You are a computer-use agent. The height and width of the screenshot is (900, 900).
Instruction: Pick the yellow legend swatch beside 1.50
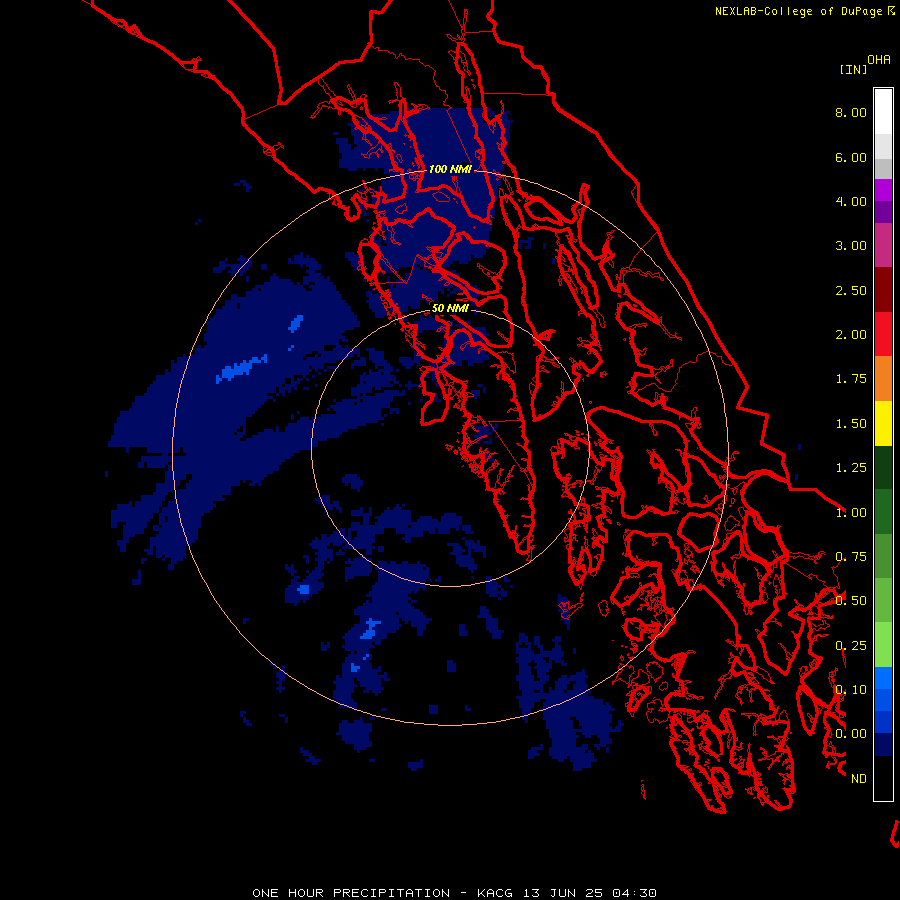point(883,423)
